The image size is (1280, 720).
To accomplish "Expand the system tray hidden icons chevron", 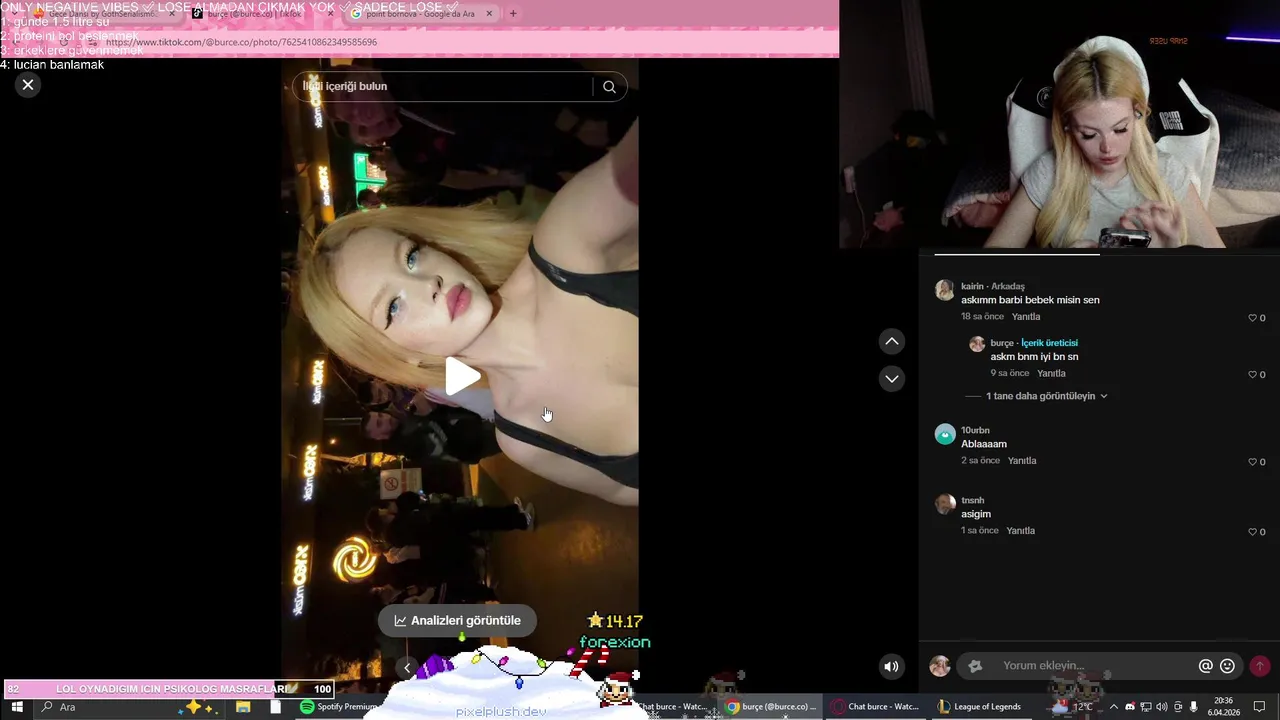I will coord(1114,707).
